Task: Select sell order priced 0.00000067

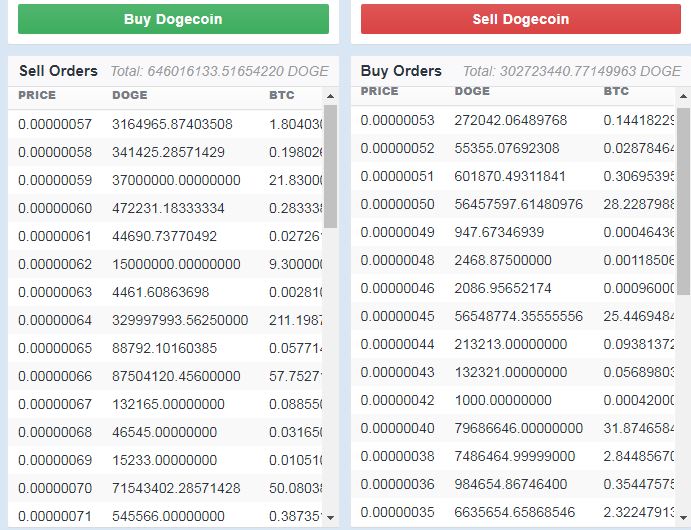Action: click(165, 404)
